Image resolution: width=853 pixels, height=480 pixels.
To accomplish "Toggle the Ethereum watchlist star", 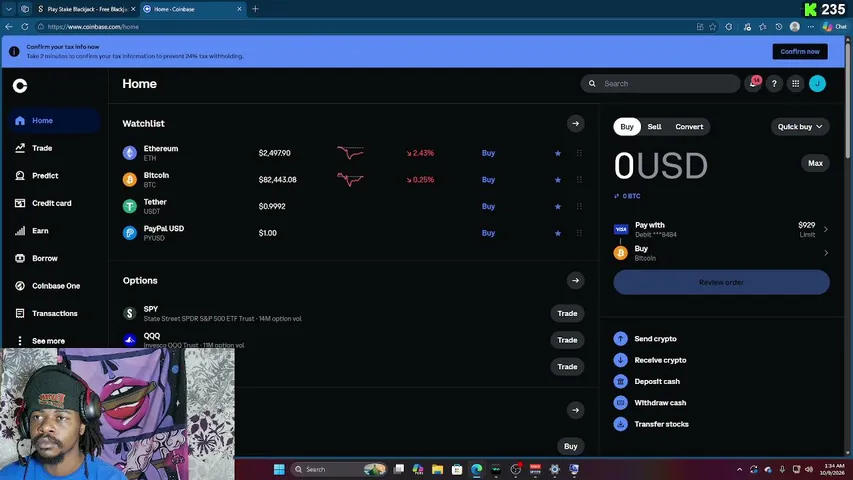I will (558, 153).
